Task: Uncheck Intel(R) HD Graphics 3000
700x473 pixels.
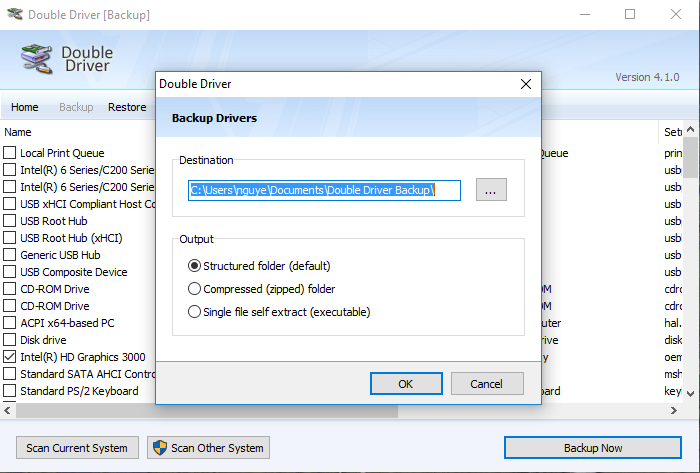Action: pos(9,357)
